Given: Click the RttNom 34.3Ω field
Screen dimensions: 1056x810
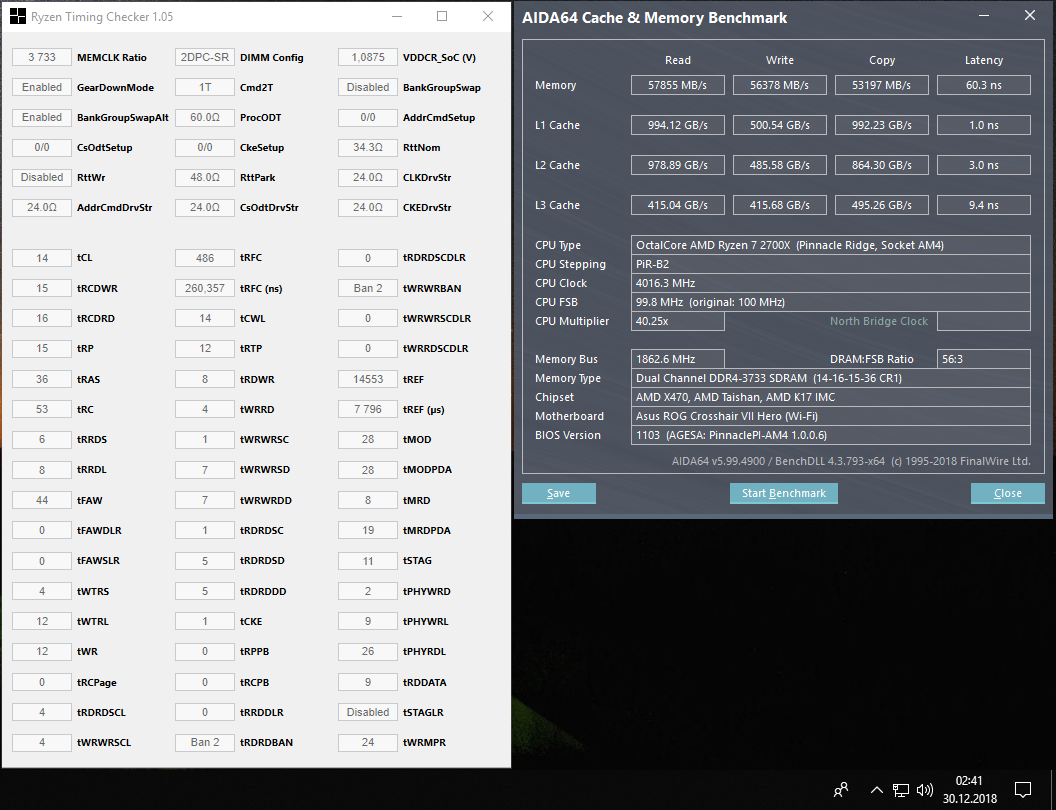Looking at the screenshot, I should (368, 147).
